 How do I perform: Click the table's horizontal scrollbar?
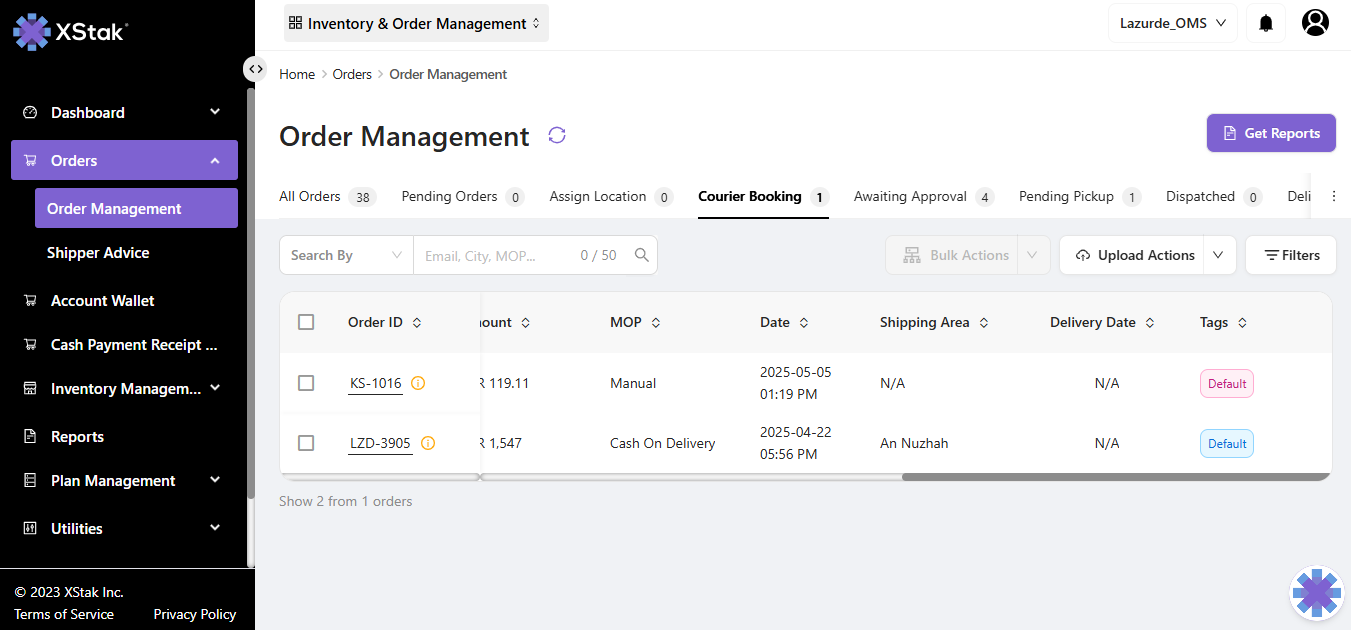tap(1115, 477)
